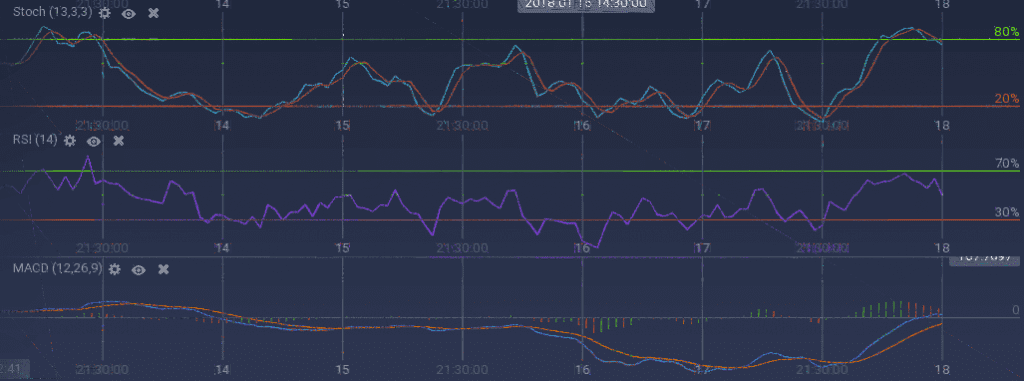Click the Stoch (13,3,3) label
The image size is (1024, 381).
[x=53, y=12]
